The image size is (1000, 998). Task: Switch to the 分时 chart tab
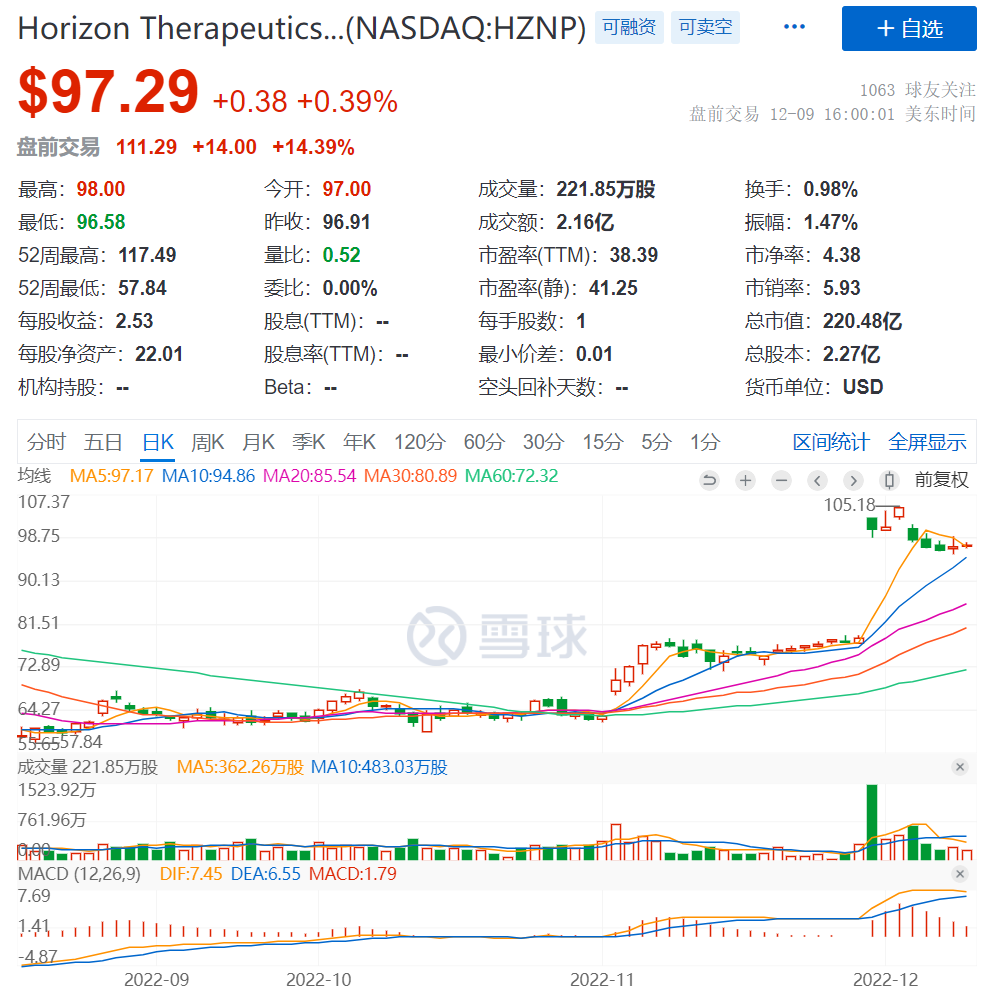(x=47, y=442)
